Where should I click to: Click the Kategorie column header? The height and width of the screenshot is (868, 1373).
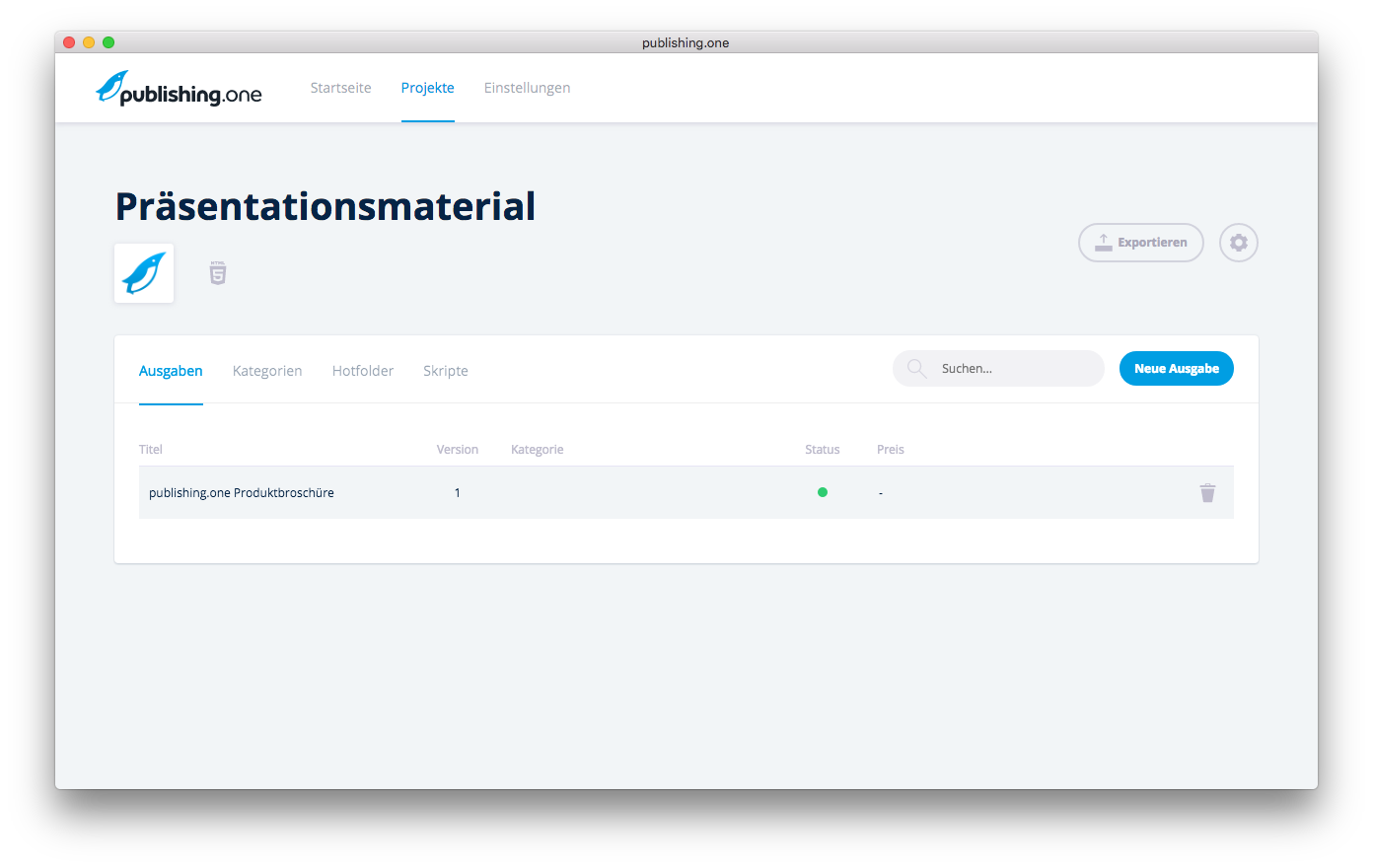point(538,450)
